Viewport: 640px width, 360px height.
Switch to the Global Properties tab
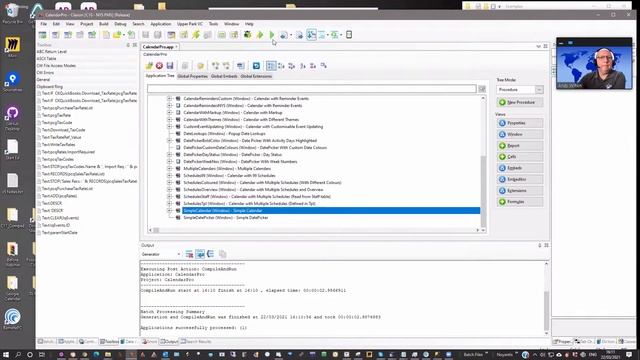(192, 76)
